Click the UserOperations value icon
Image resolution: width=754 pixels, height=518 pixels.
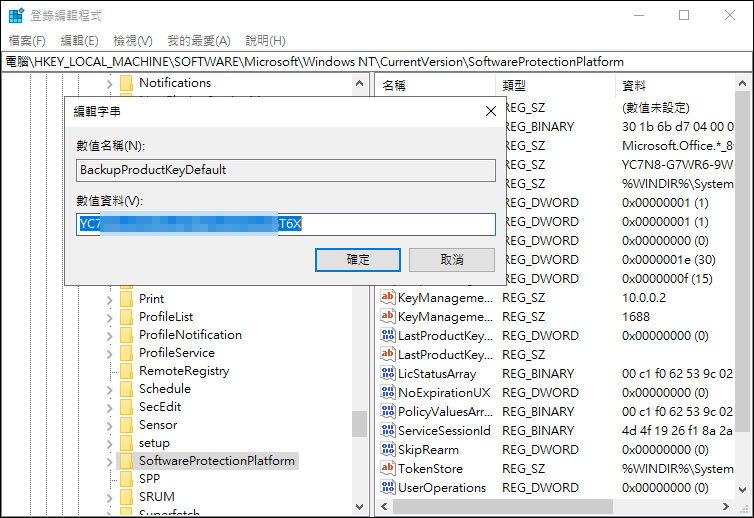[x=388, y=487]
